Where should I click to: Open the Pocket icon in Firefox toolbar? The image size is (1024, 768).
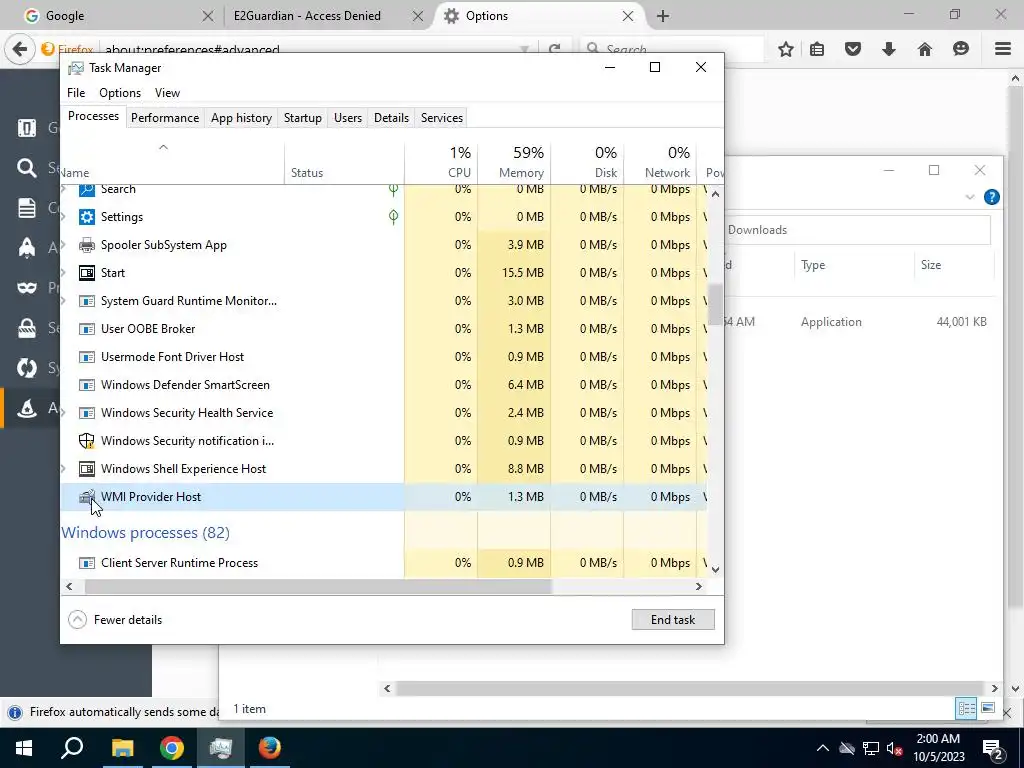(853, 49)
